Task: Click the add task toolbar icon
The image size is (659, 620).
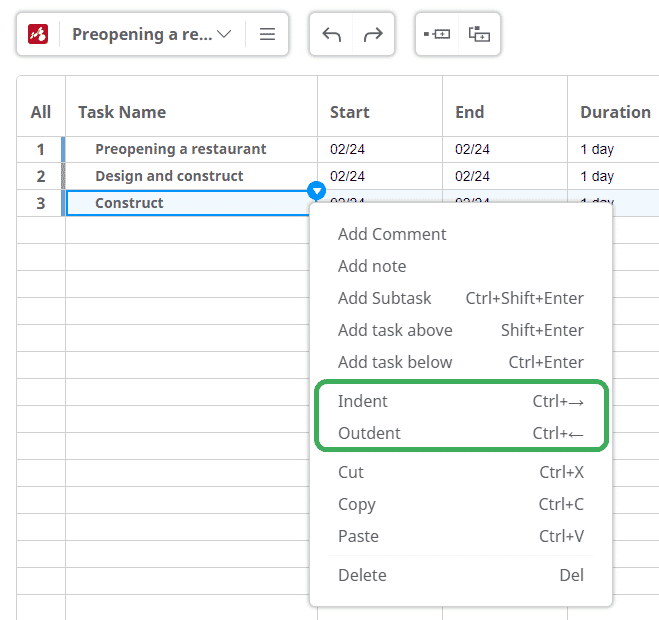Action: (437, 34)
